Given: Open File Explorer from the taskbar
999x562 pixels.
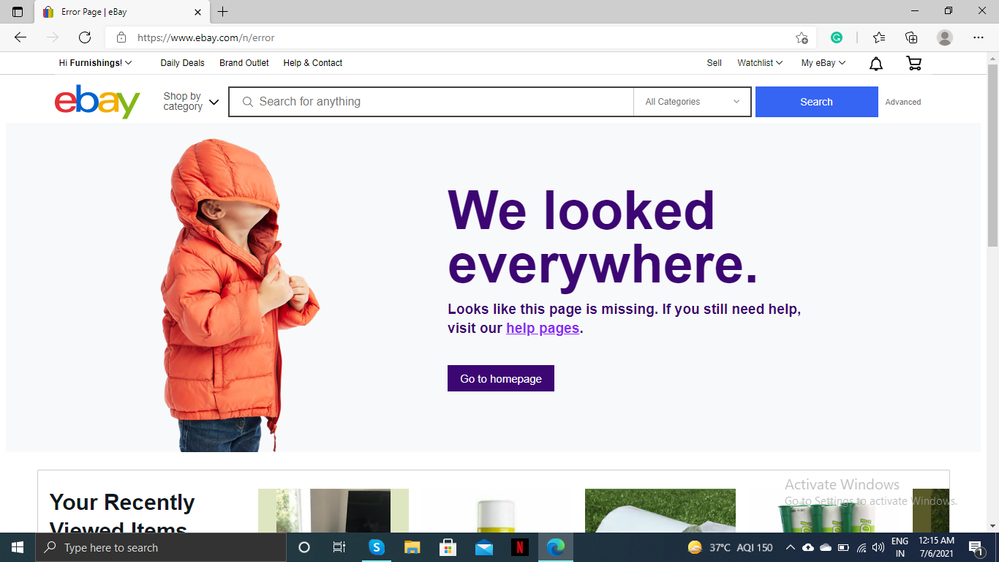Looking at the screenshot, I should pos(412,547).
